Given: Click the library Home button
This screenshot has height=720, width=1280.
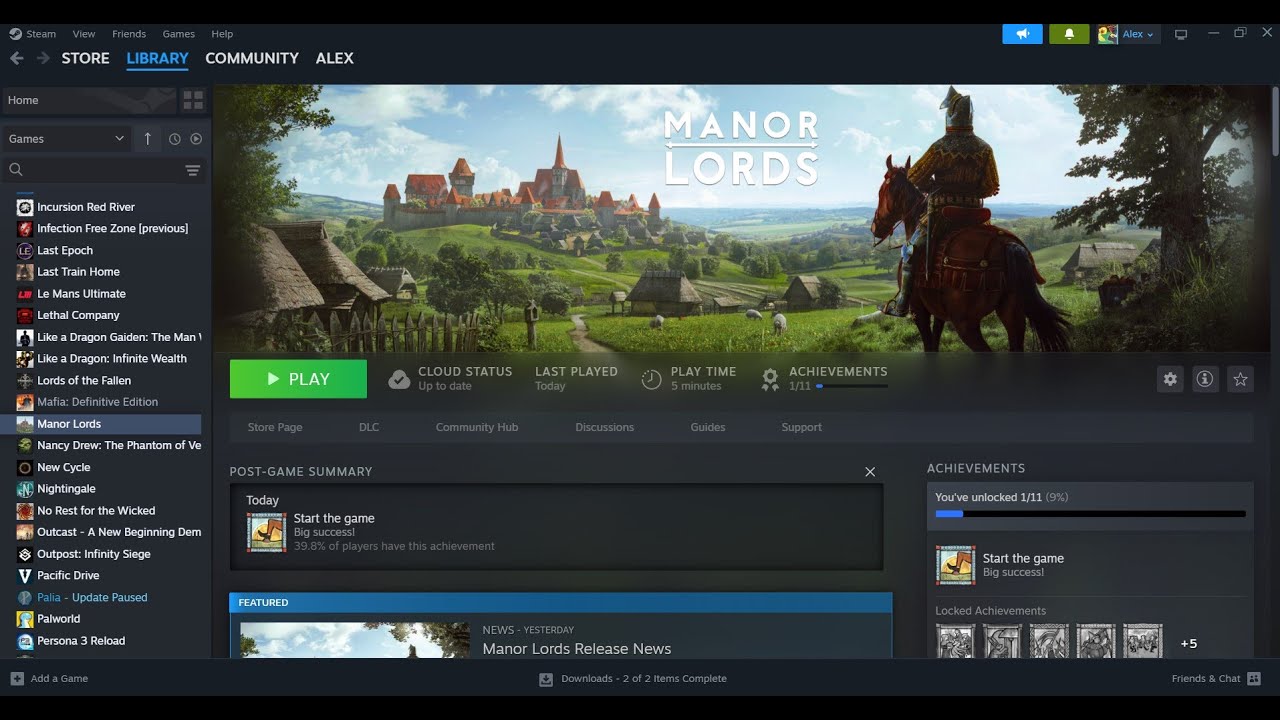Looking at the screenshot, I should point(89,100).
